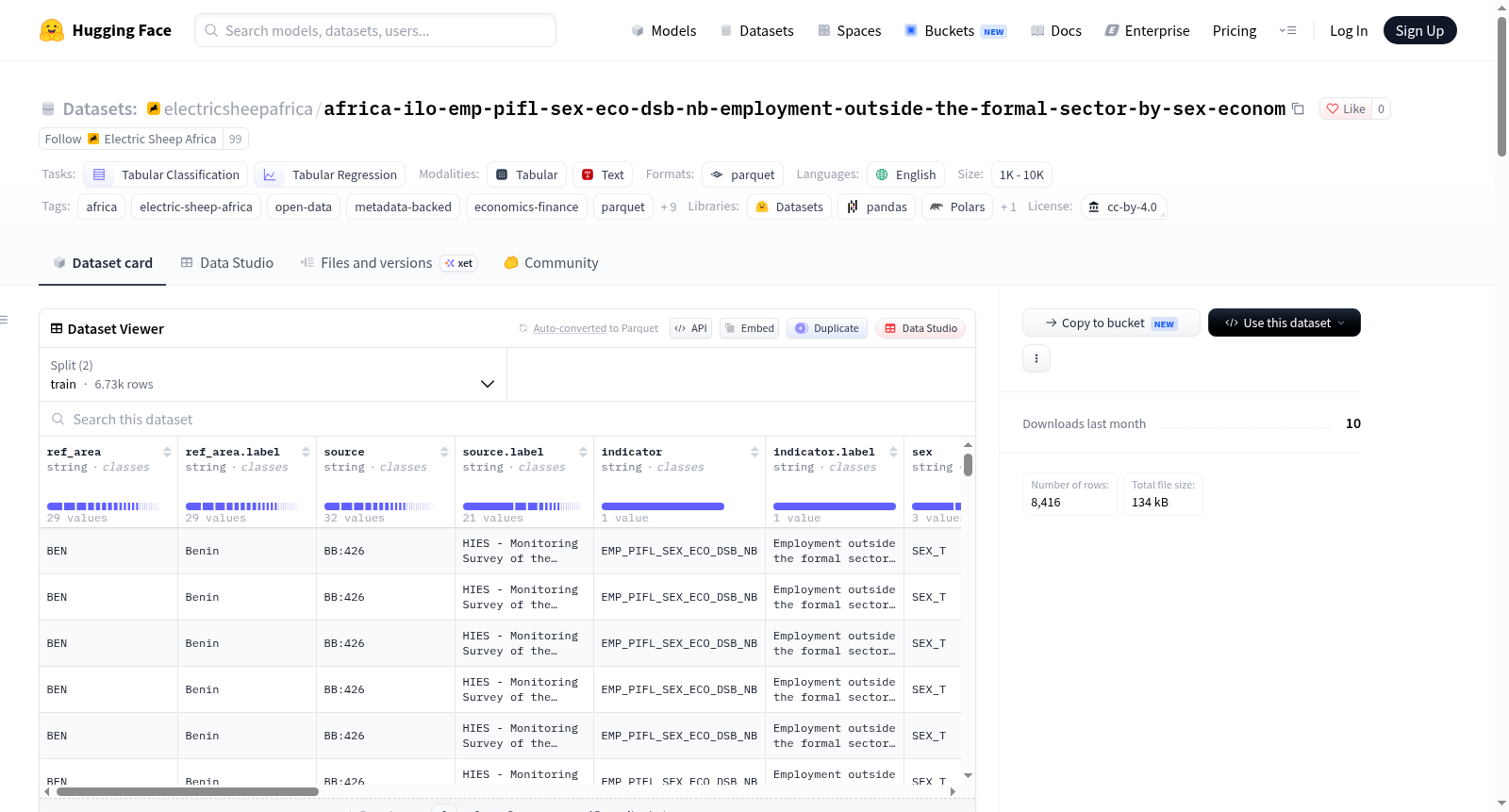
Task: Click Log In
Action: point(1349,30)
